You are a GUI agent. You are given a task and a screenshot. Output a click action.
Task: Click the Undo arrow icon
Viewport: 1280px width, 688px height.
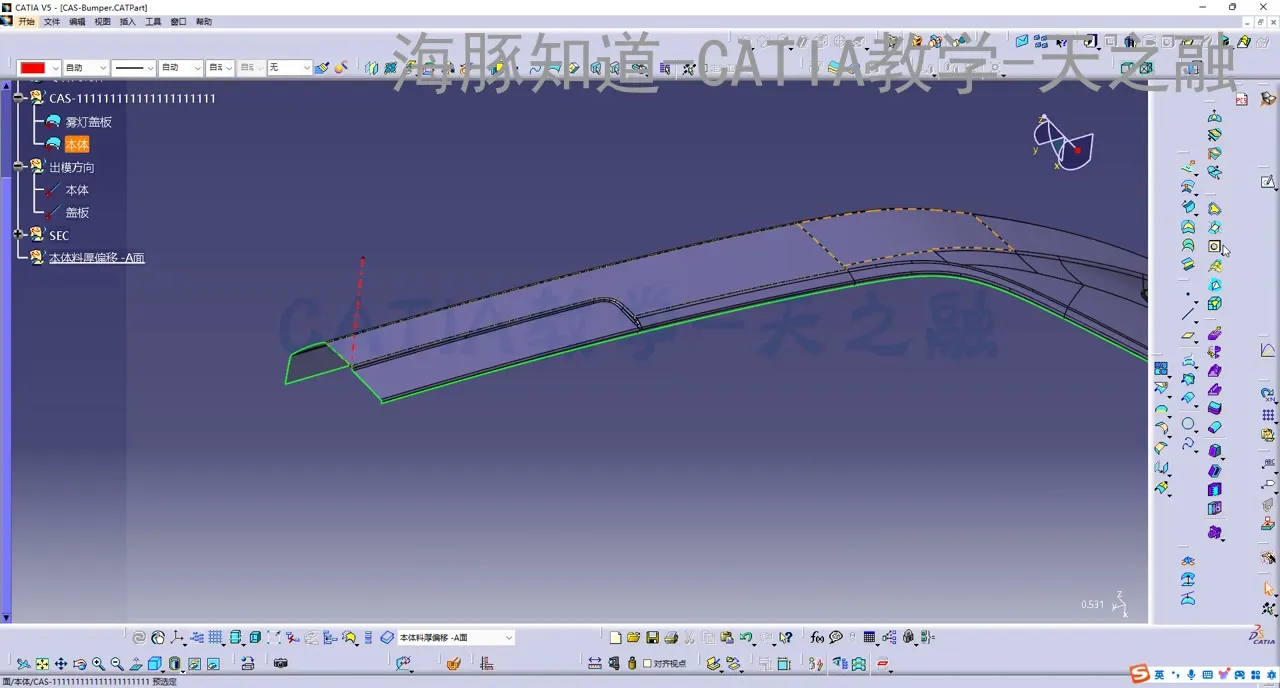(746, 638)
